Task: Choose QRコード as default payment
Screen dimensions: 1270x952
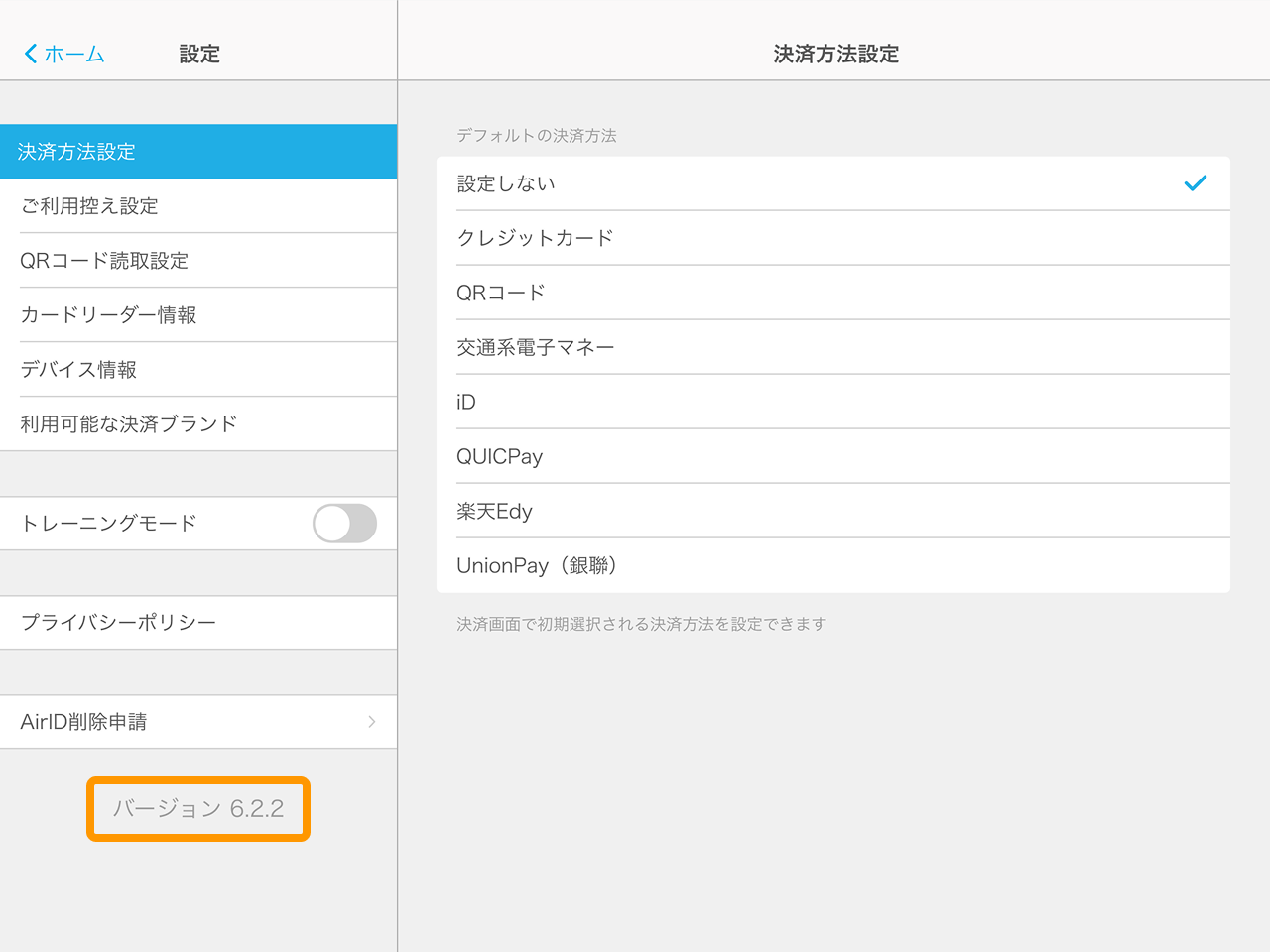Action: click(x=833, y=293)
